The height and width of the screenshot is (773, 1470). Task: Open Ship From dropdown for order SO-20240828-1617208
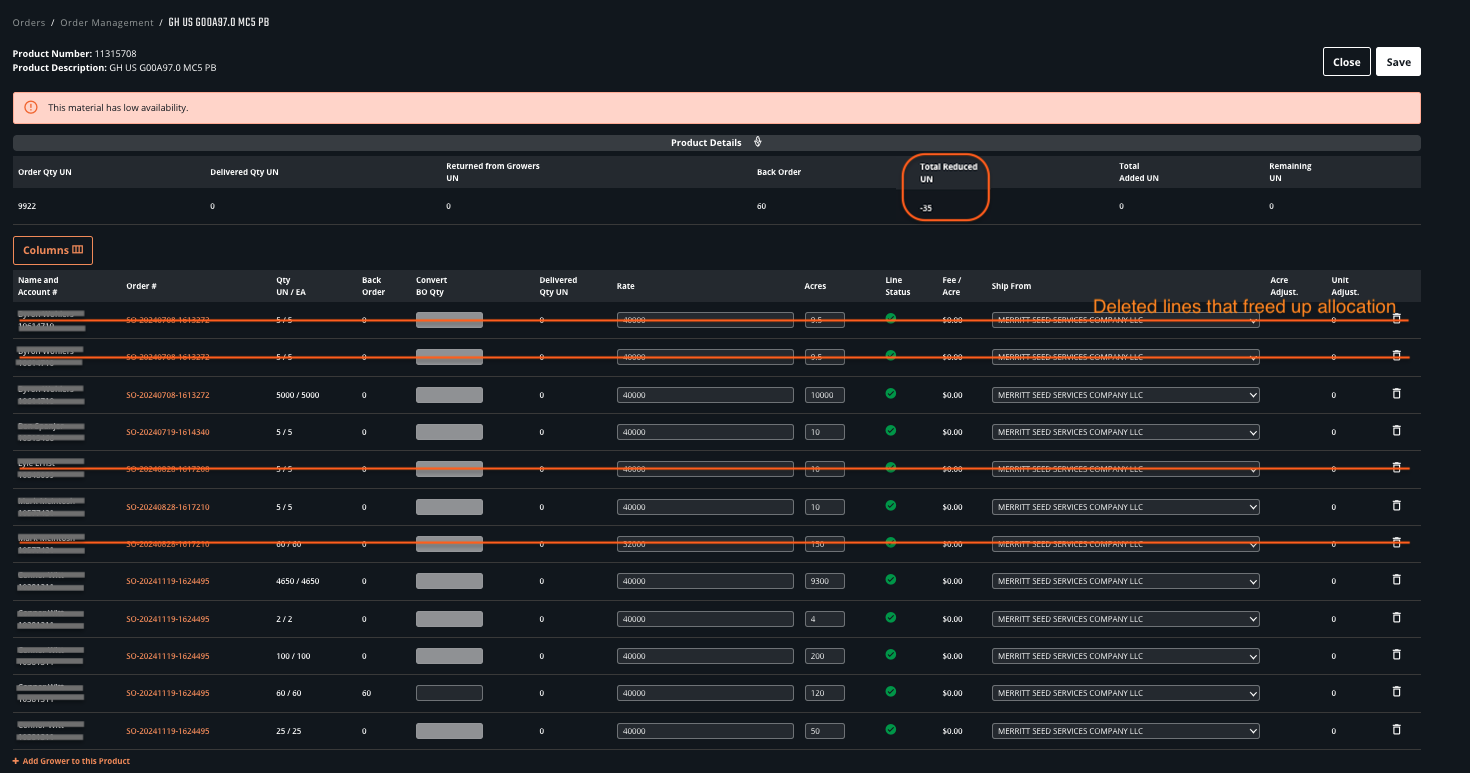click(1125, 469)
